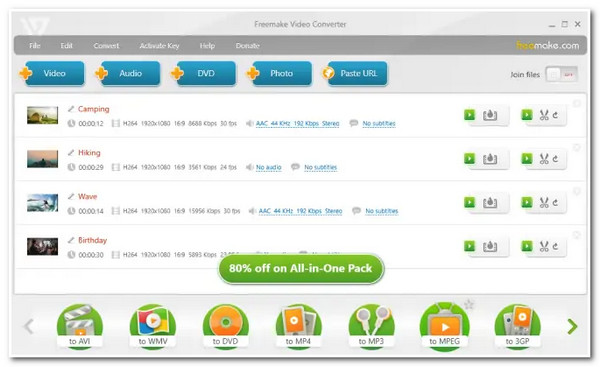The height and width of the screenshot is (367, 600).
Task: Click the pencil rename icon next to Birthday
Action: click(x=71, y=240)
